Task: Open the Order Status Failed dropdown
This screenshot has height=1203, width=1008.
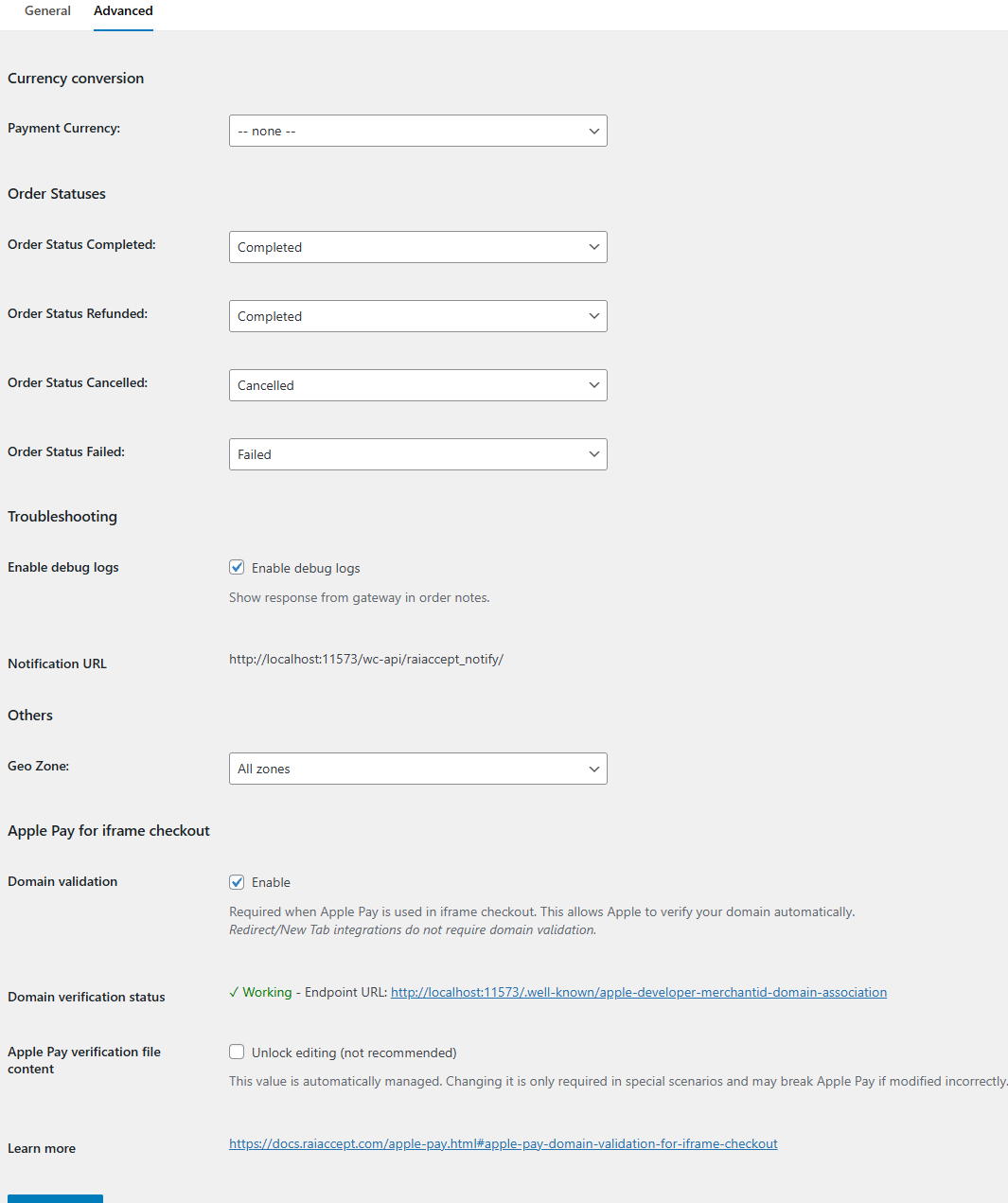Action: 417,454
